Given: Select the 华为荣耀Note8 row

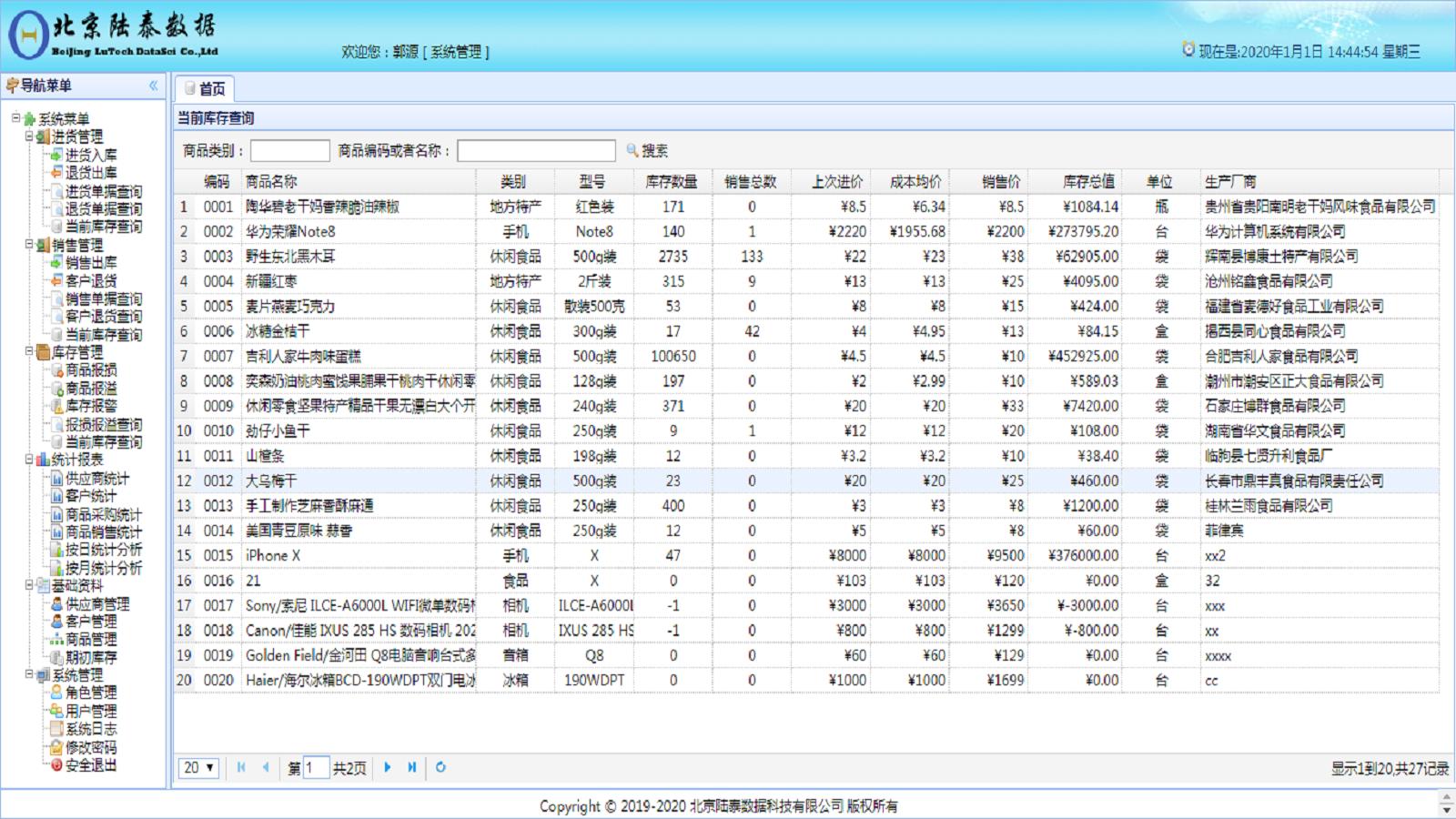Looking at the screenshot, I should (x=807, y=232).
